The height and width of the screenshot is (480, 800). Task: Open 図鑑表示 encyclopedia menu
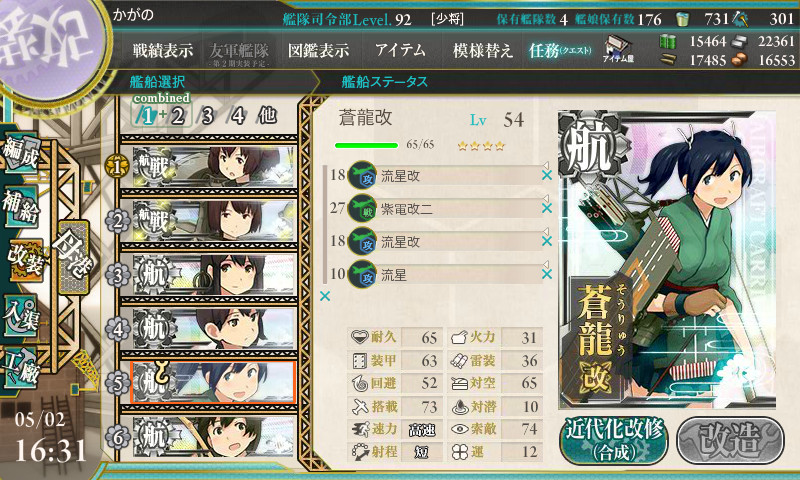(318, 50)
